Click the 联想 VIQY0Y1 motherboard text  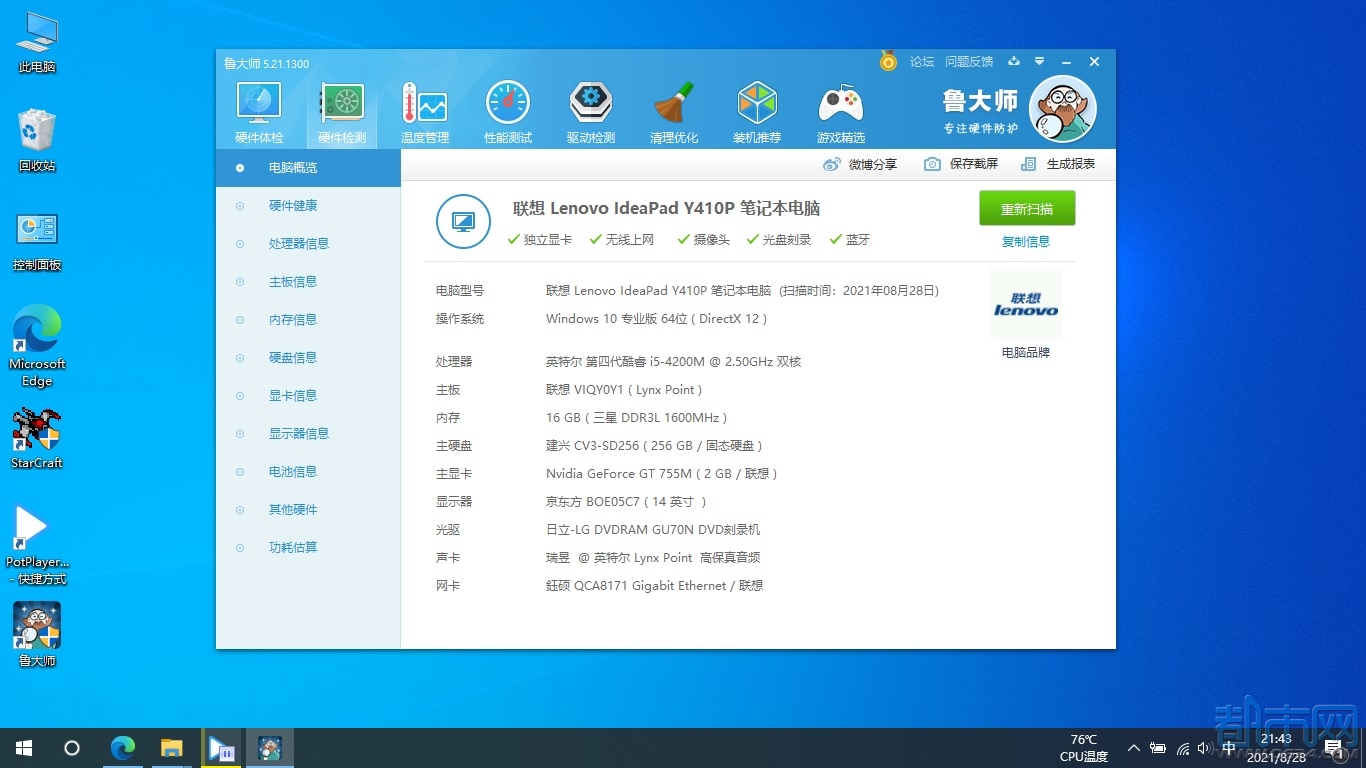[624, 390]
